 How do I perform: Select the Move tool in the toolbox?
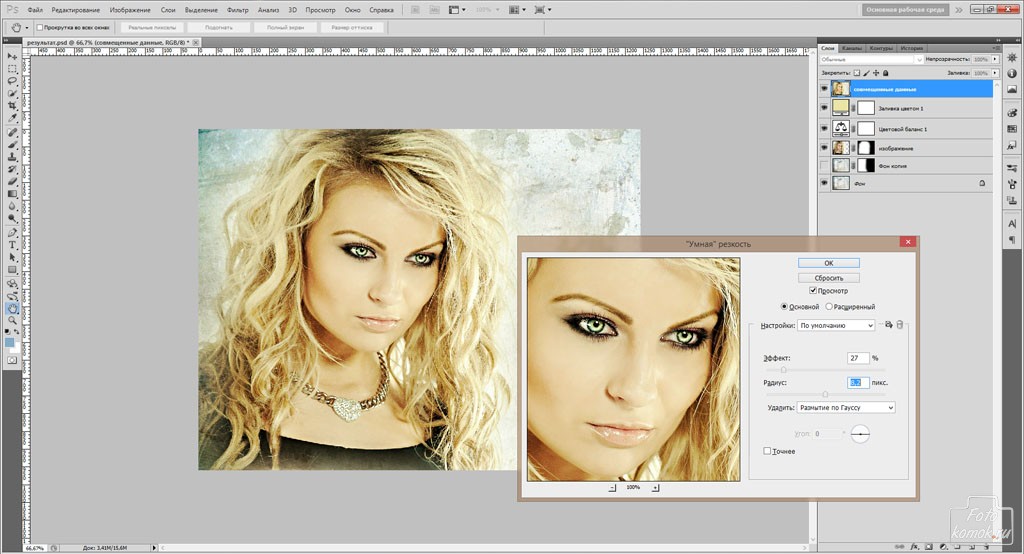tap(12, 56)
